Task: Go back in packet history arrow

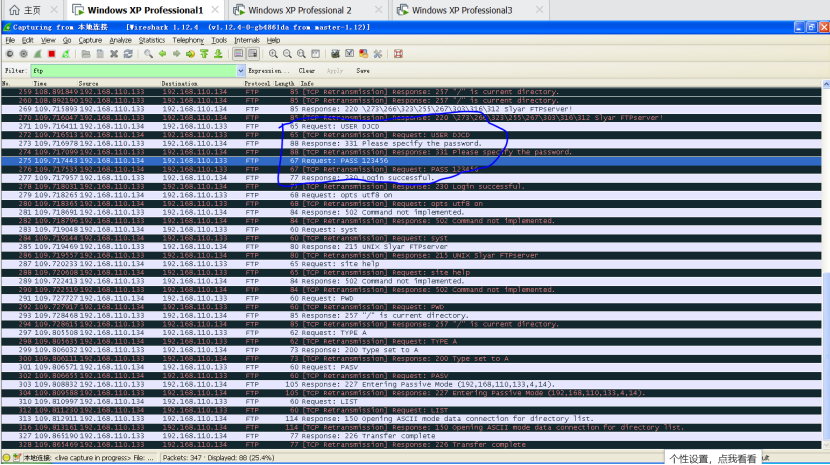Action: [x=163, y=54]
